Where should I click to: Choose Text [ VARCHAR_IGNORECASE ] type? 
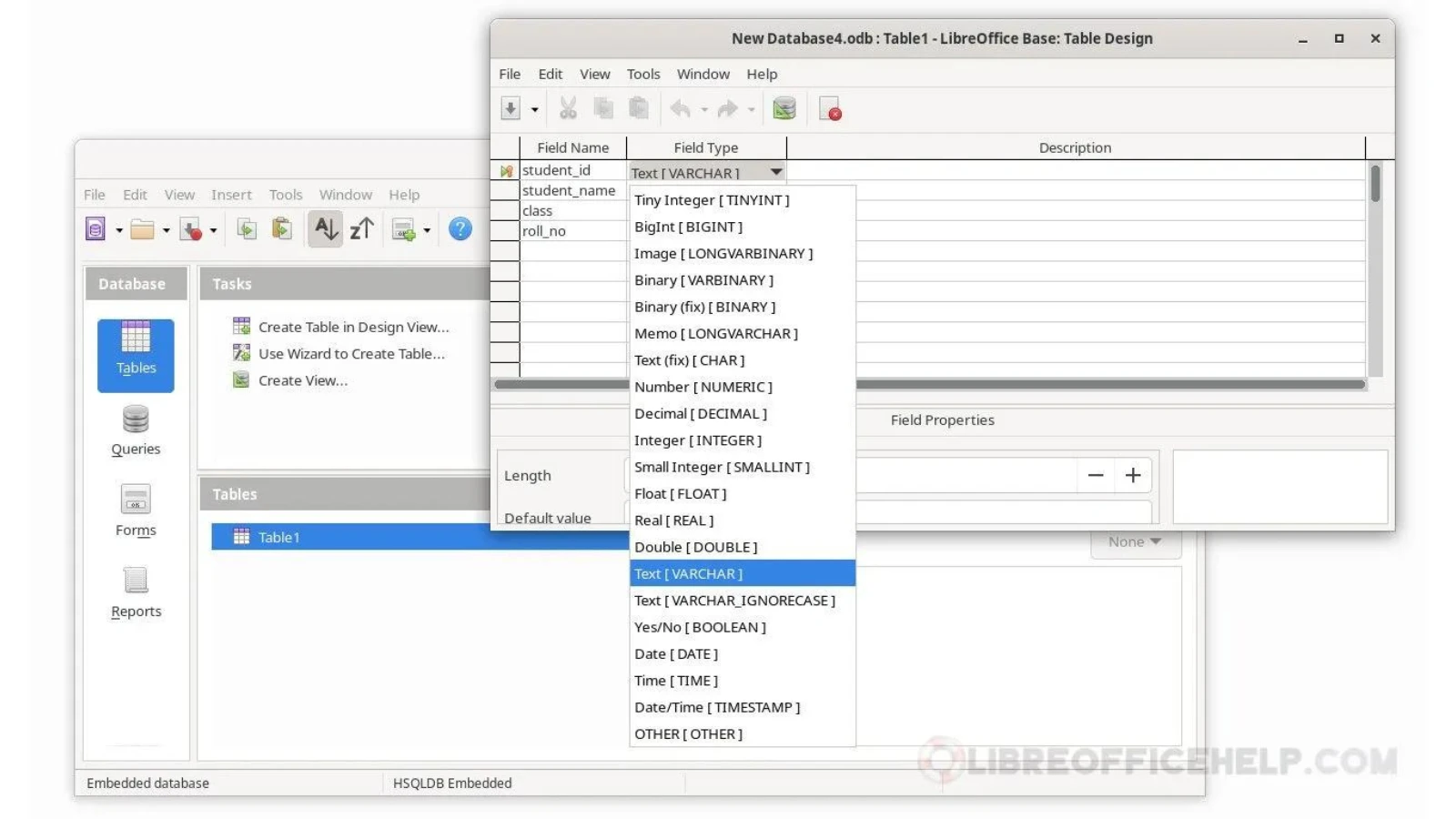click(x=743, y=601)
